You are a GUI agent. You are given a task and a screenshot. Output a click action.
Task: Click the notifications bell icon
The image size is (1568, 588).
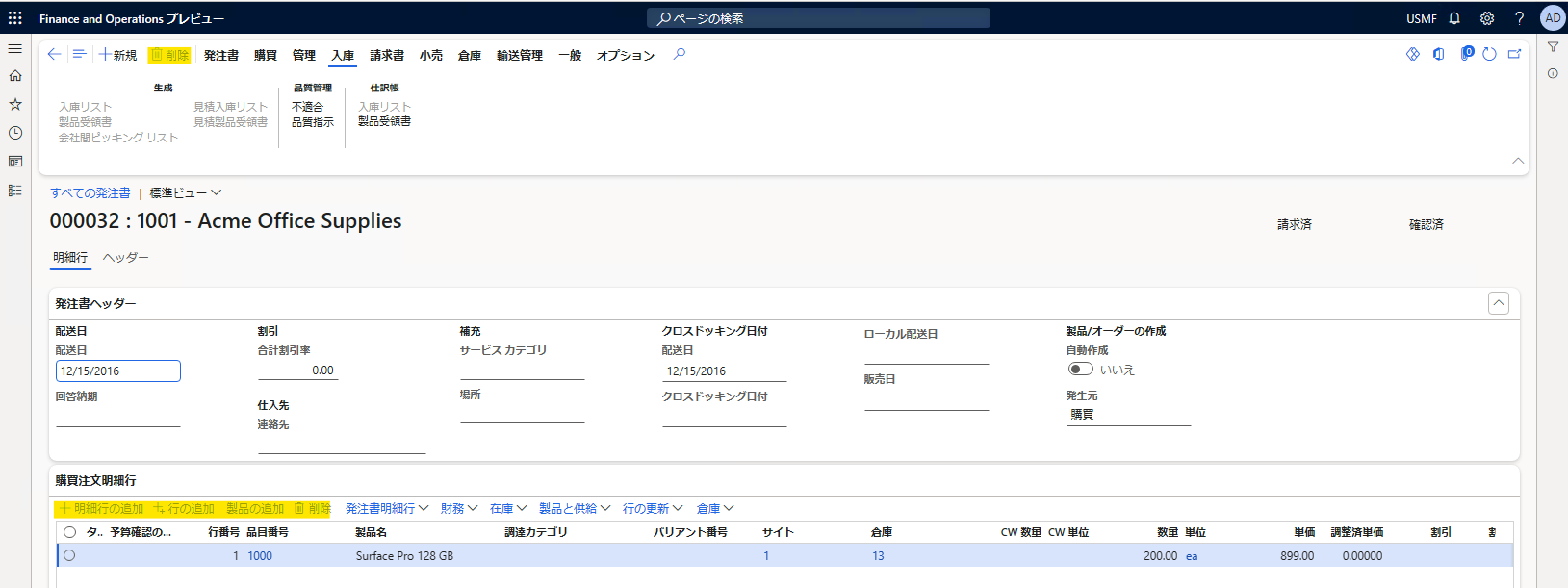click(1454, 18)
